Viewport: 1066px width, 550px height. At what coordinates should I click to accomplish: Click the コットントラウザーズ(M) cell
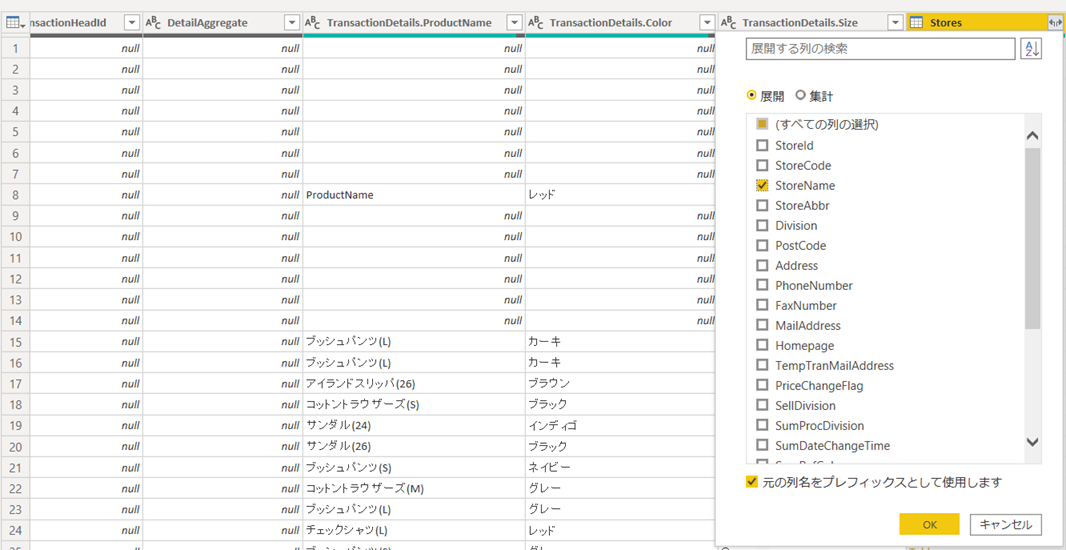(414, 488)
